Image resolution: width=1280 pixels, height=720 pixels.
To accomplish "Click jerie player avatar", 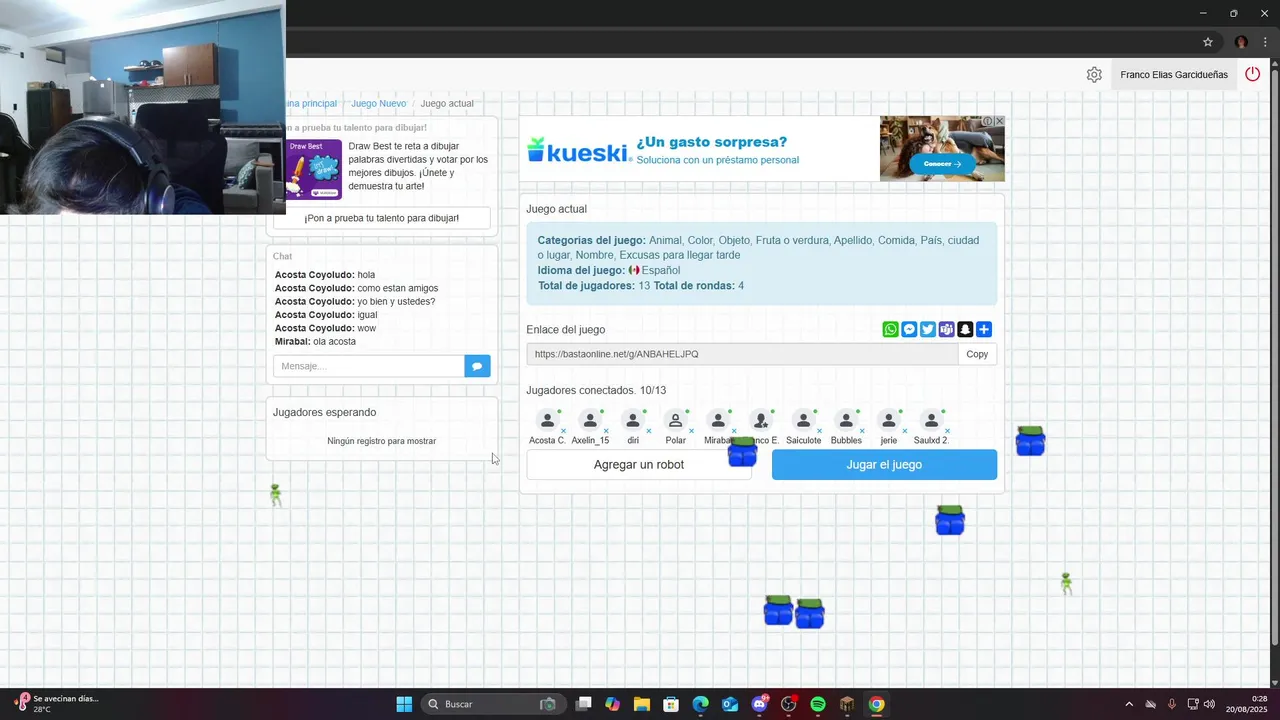I will [889, 421].
